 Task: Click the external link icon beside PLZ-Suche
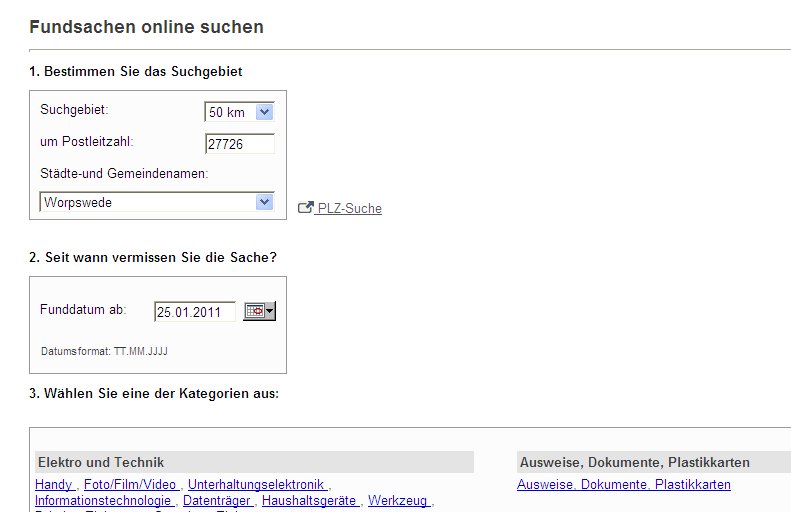tap(305, 207)
